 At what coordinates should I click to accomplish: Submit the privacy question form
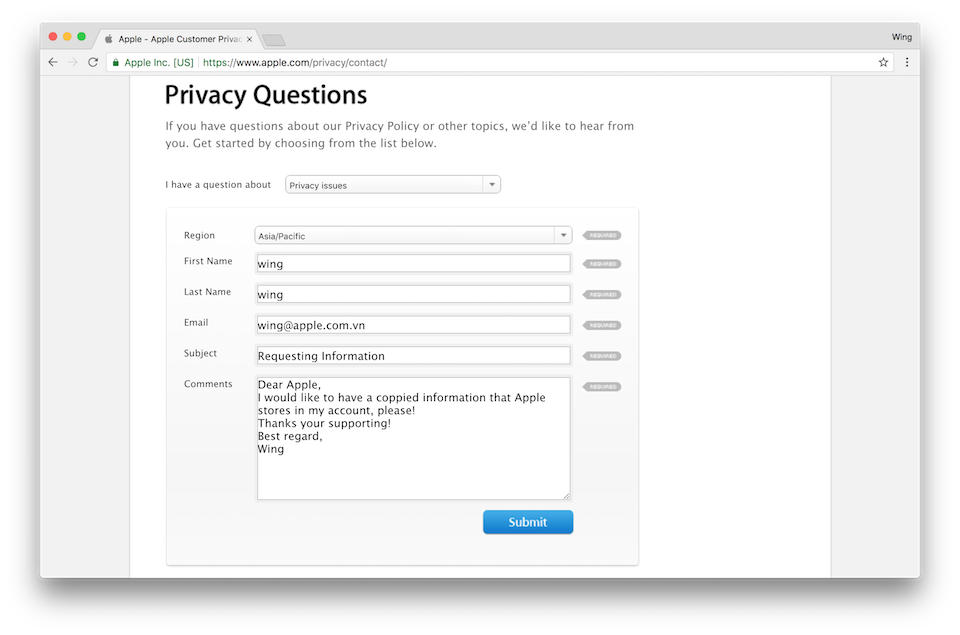528,522
